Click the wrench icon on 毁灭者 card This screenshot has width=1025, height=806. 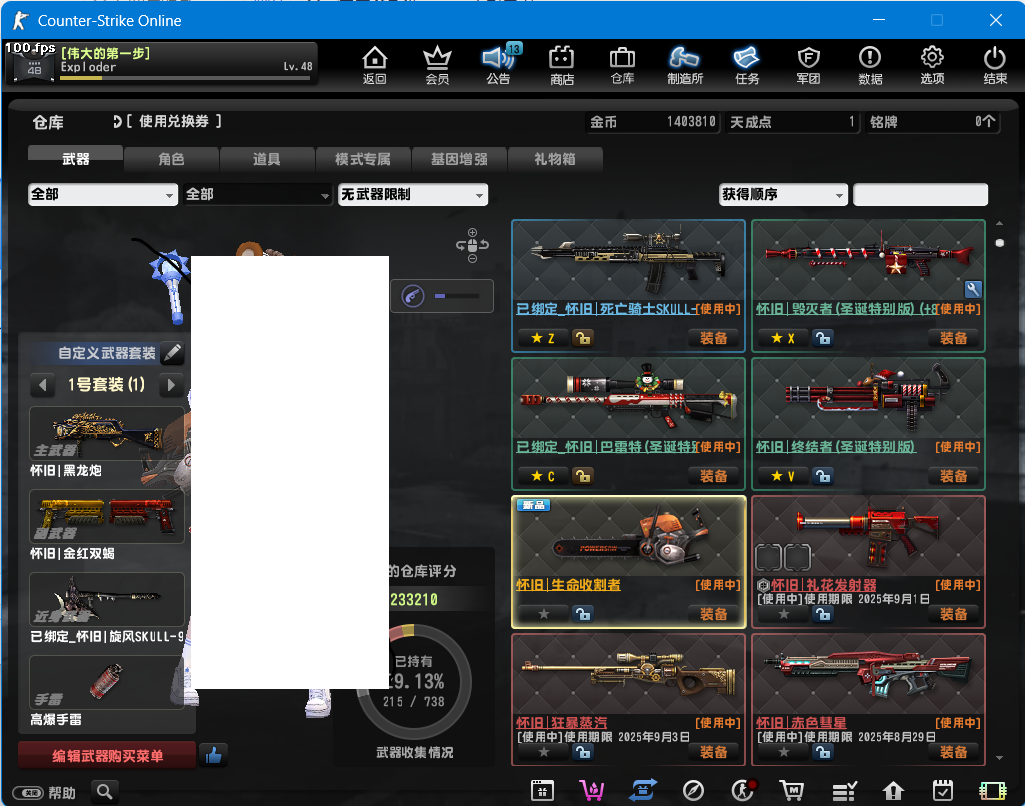click(973, 289)
